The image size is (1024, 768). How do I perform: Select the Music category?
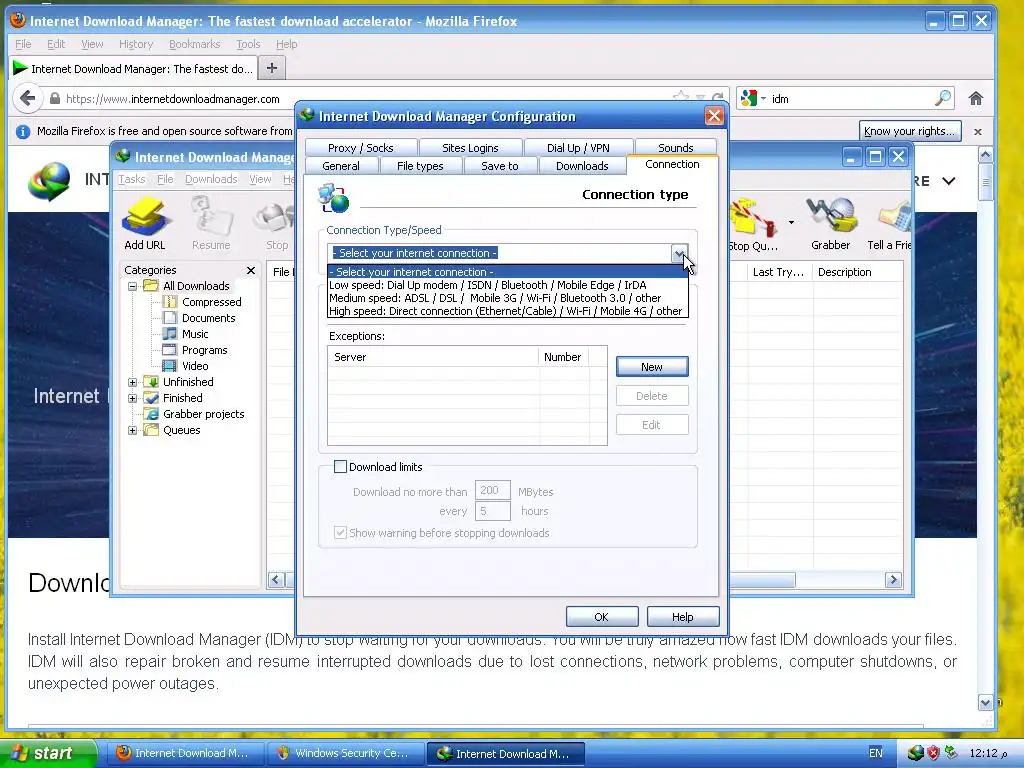coord(195,334)
